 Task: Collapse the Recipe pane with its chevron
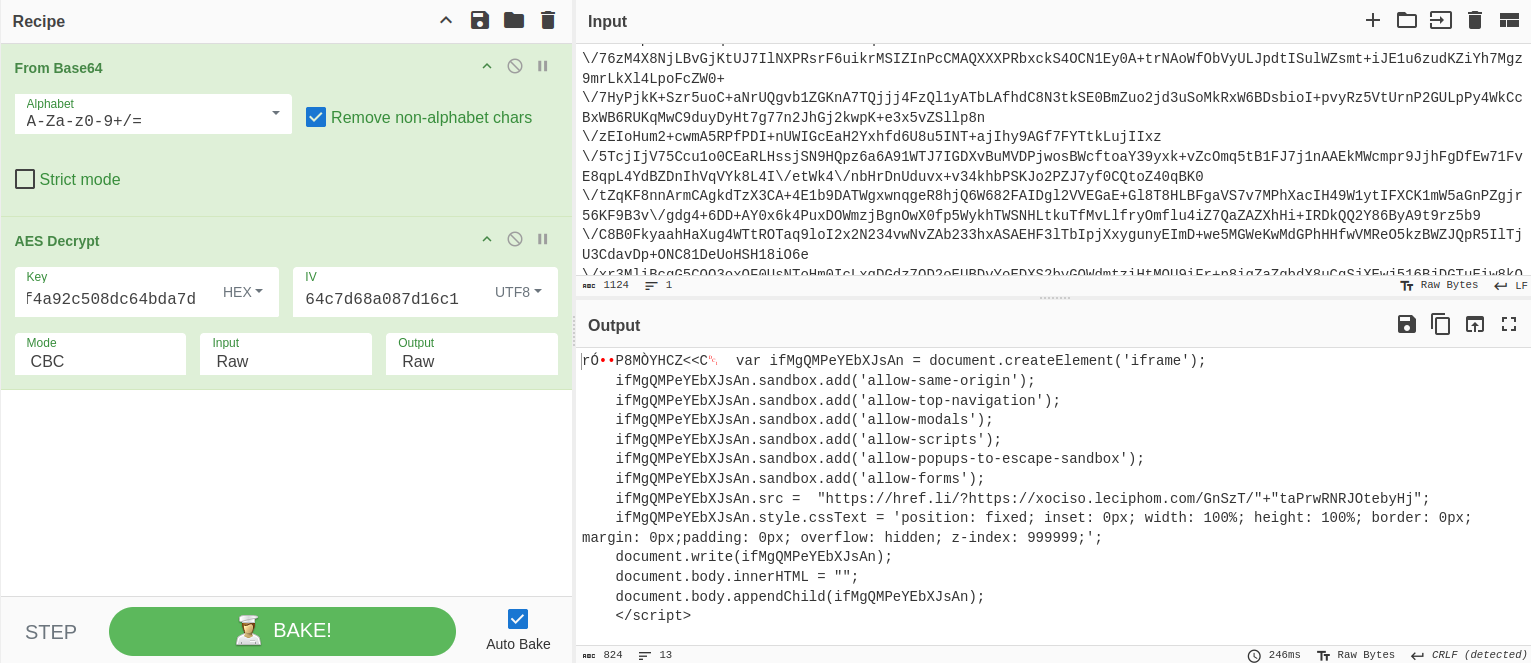click(x=446, y=20)
